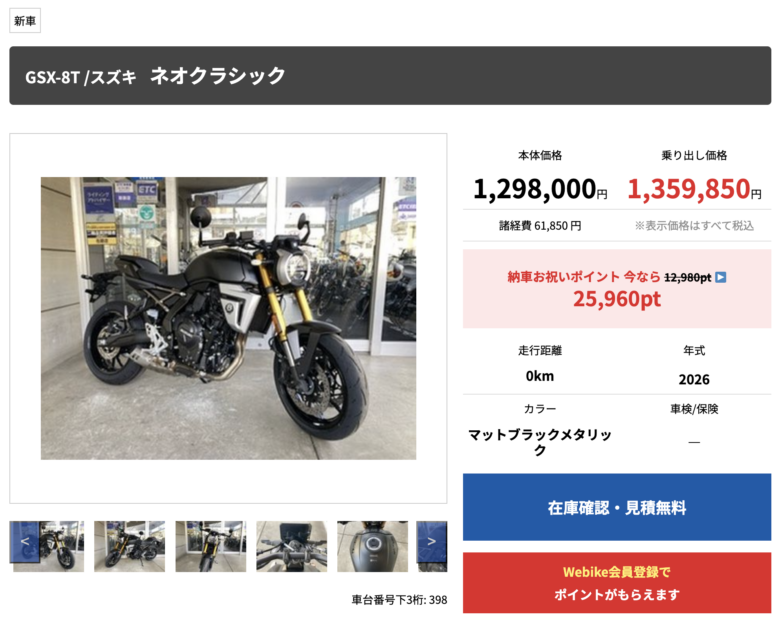Select the second motorcycle side-view thumbnail
The height and width of the screenshot is (618, 780).
click(129, 546)
